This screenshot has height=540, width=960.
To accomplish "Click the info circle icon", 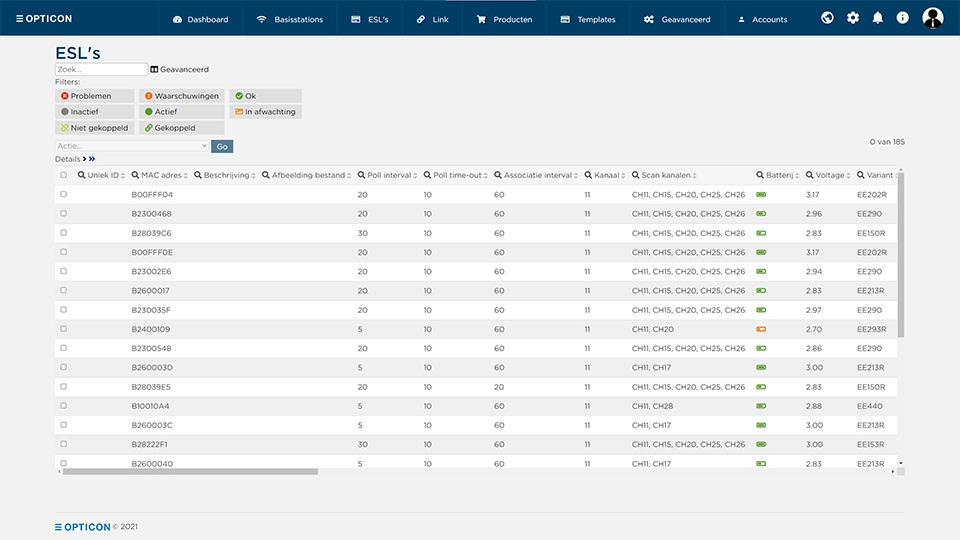I will point(902,18).
